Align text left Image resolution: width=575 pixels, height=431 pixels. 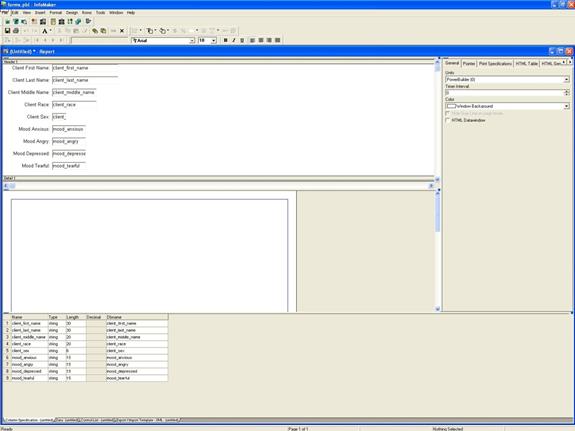point(252,40)
